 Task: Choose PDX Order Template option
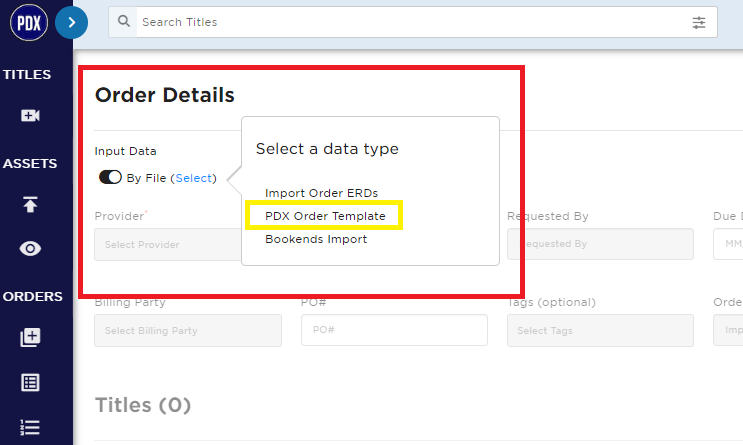point(325,216)
